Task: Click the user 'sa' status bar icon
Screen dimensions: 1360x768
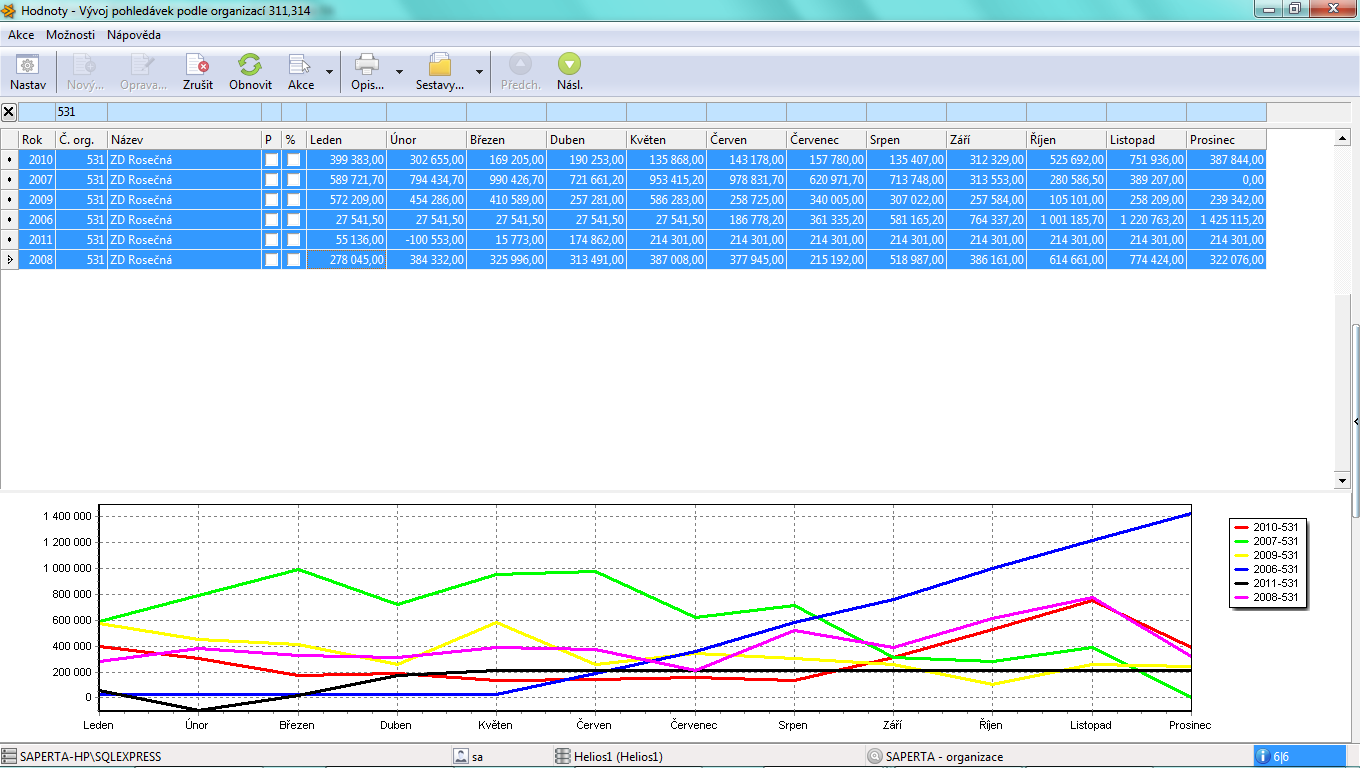Action: (461, 757)
